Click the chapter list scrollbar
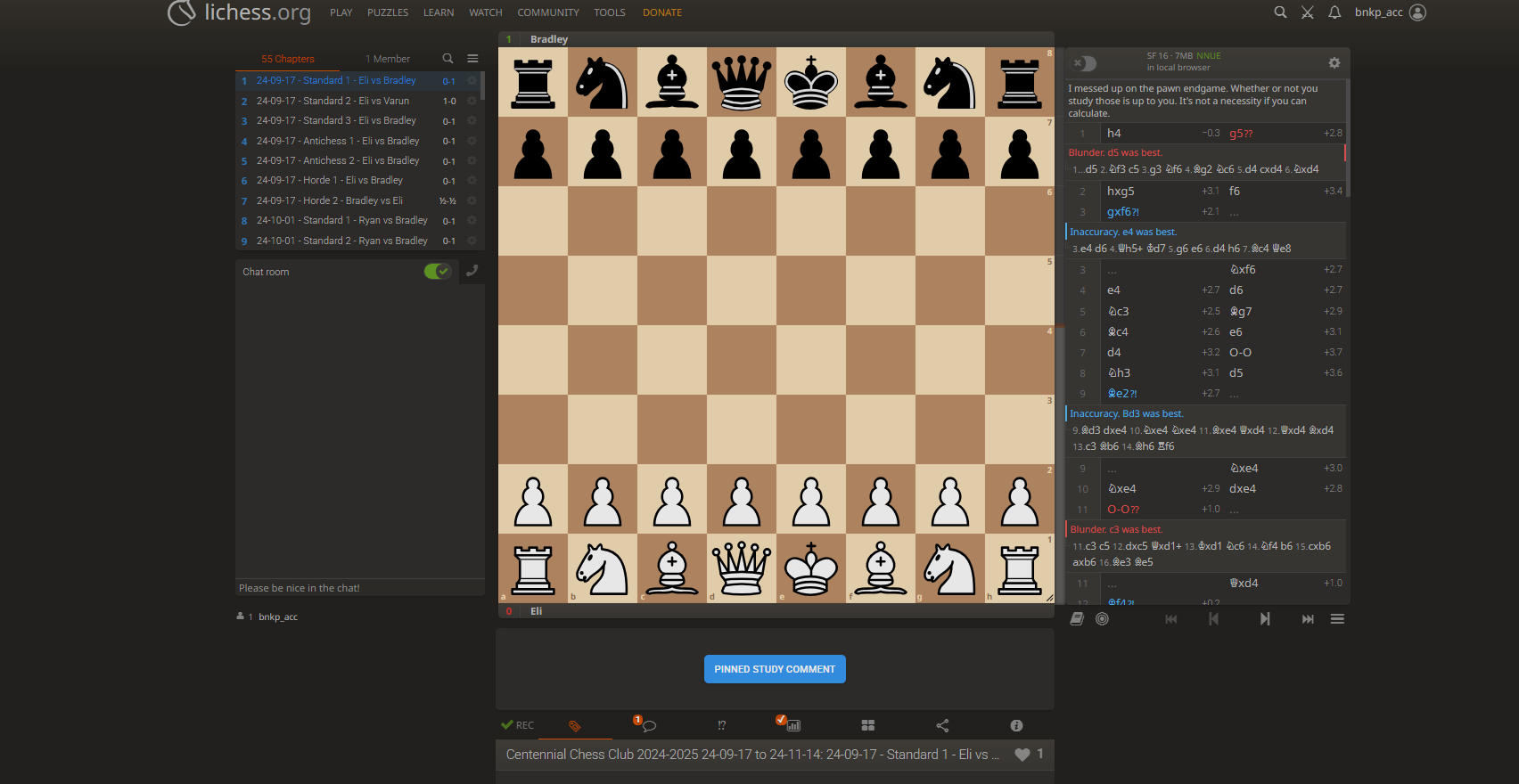Screen dimensions: 1519x784 pyautogui.click(x=482, y=86)
